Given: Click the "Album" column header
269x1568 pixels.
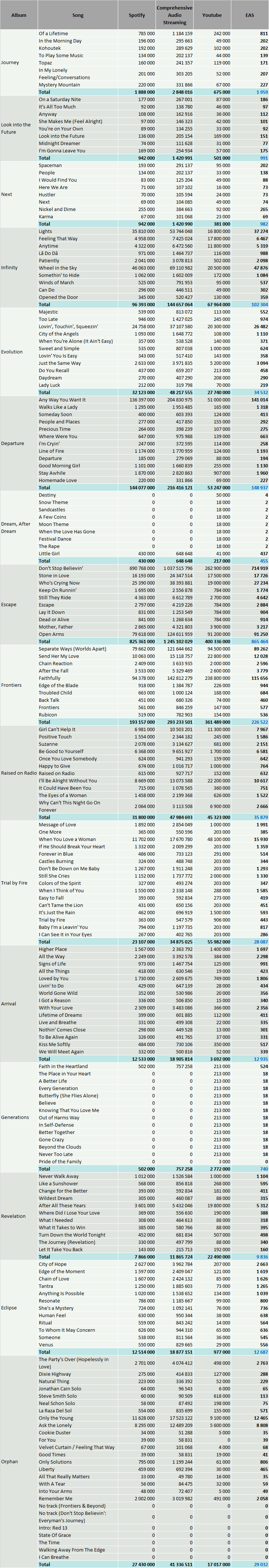Looking at the screenshot, I should [19, 15].
